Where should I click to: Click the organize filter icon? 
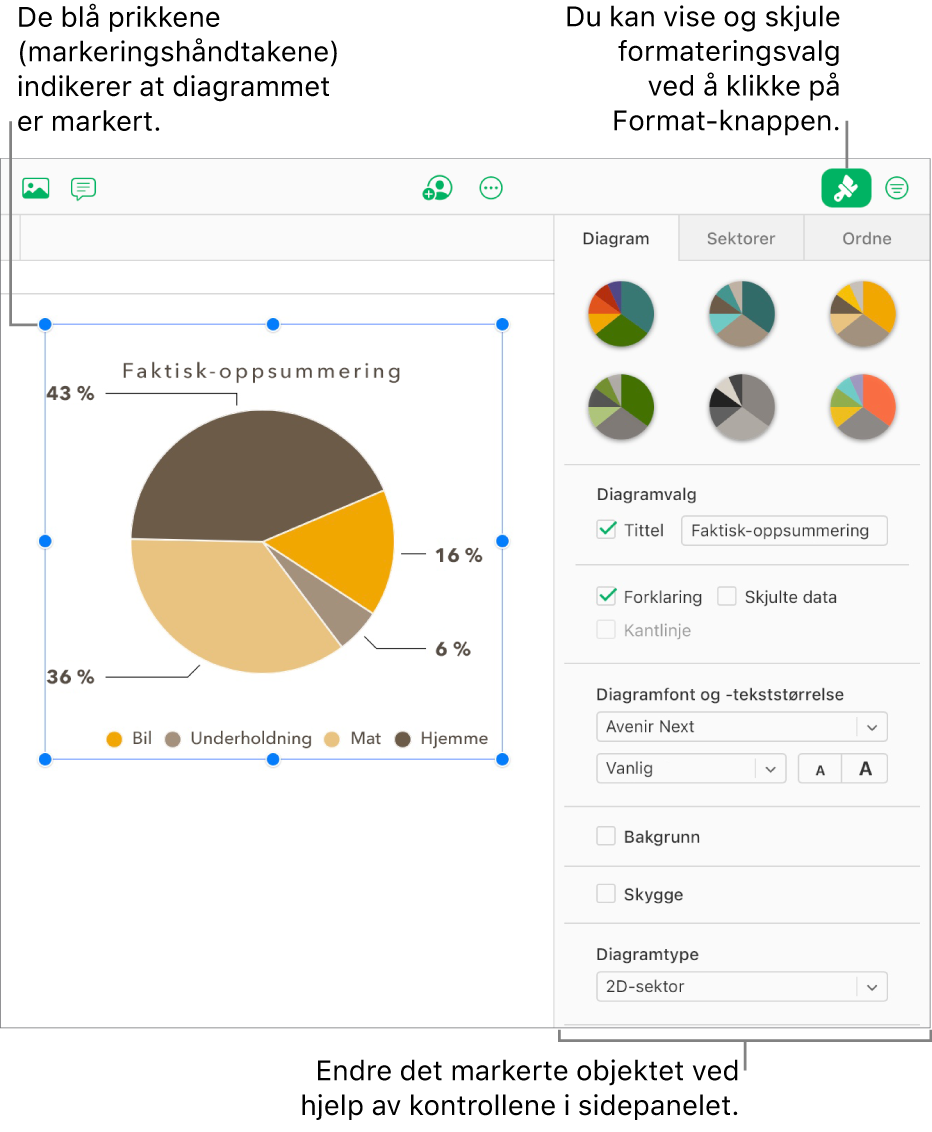(897, 188)
